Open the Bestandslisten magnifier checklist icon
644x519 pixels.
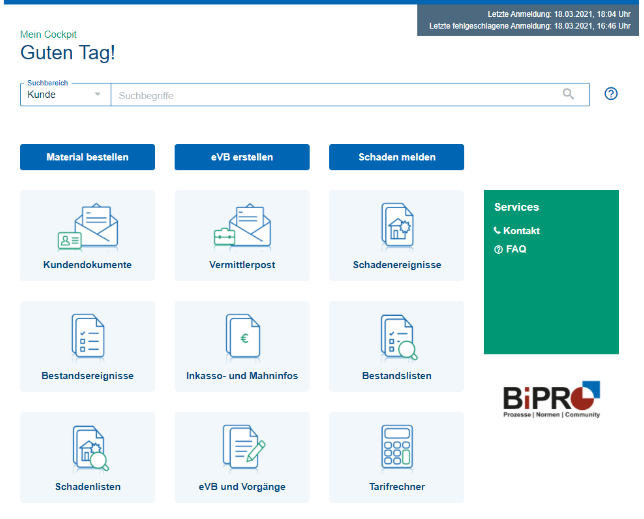pos(396,337)
